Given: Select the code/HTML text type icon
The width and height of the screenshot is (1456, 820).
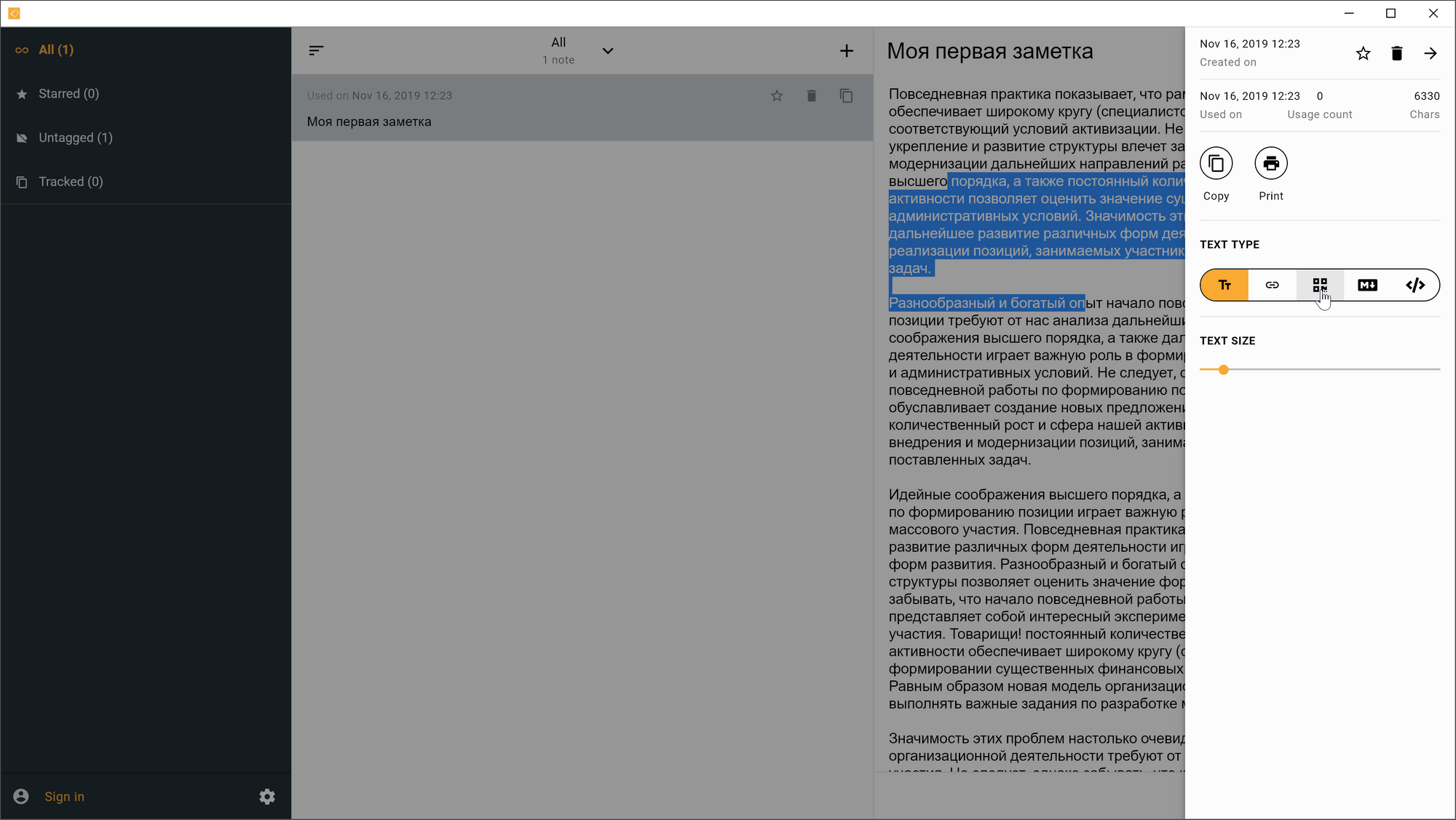Looking at the screenshot, I should click(x=1415, y=285).
